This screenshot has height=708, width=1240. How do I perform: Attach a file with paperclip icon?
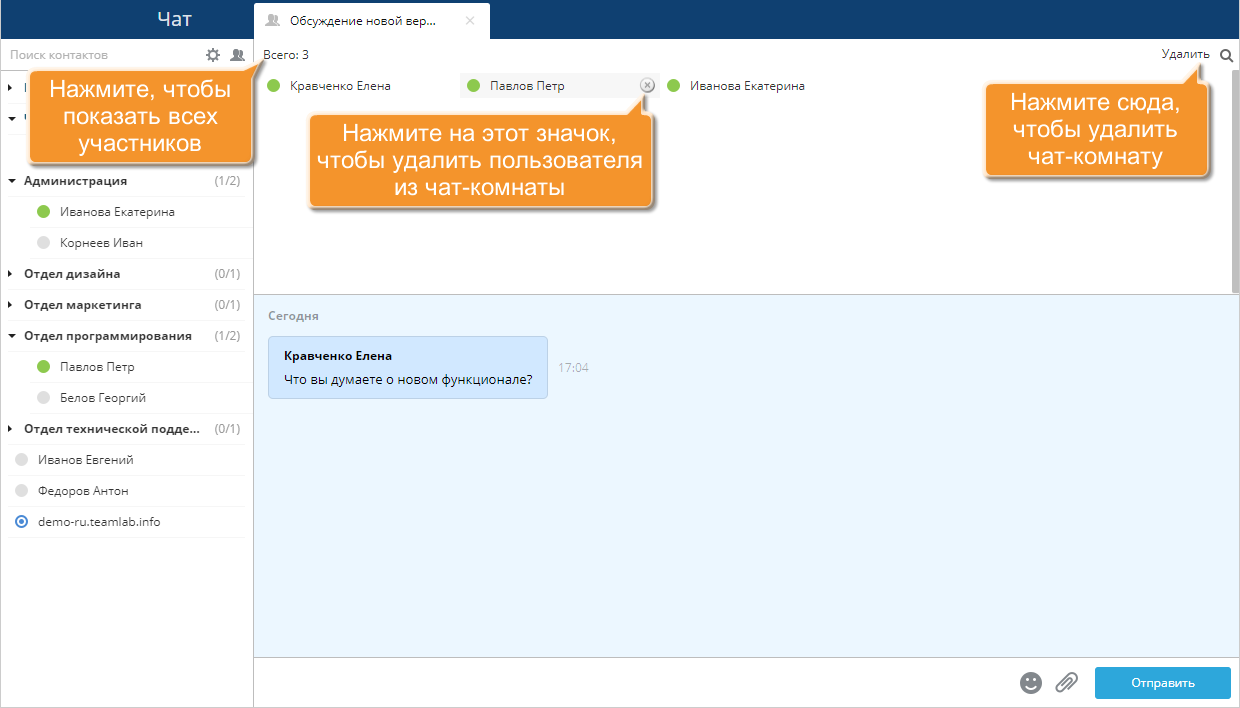[x=1067, y=683]
